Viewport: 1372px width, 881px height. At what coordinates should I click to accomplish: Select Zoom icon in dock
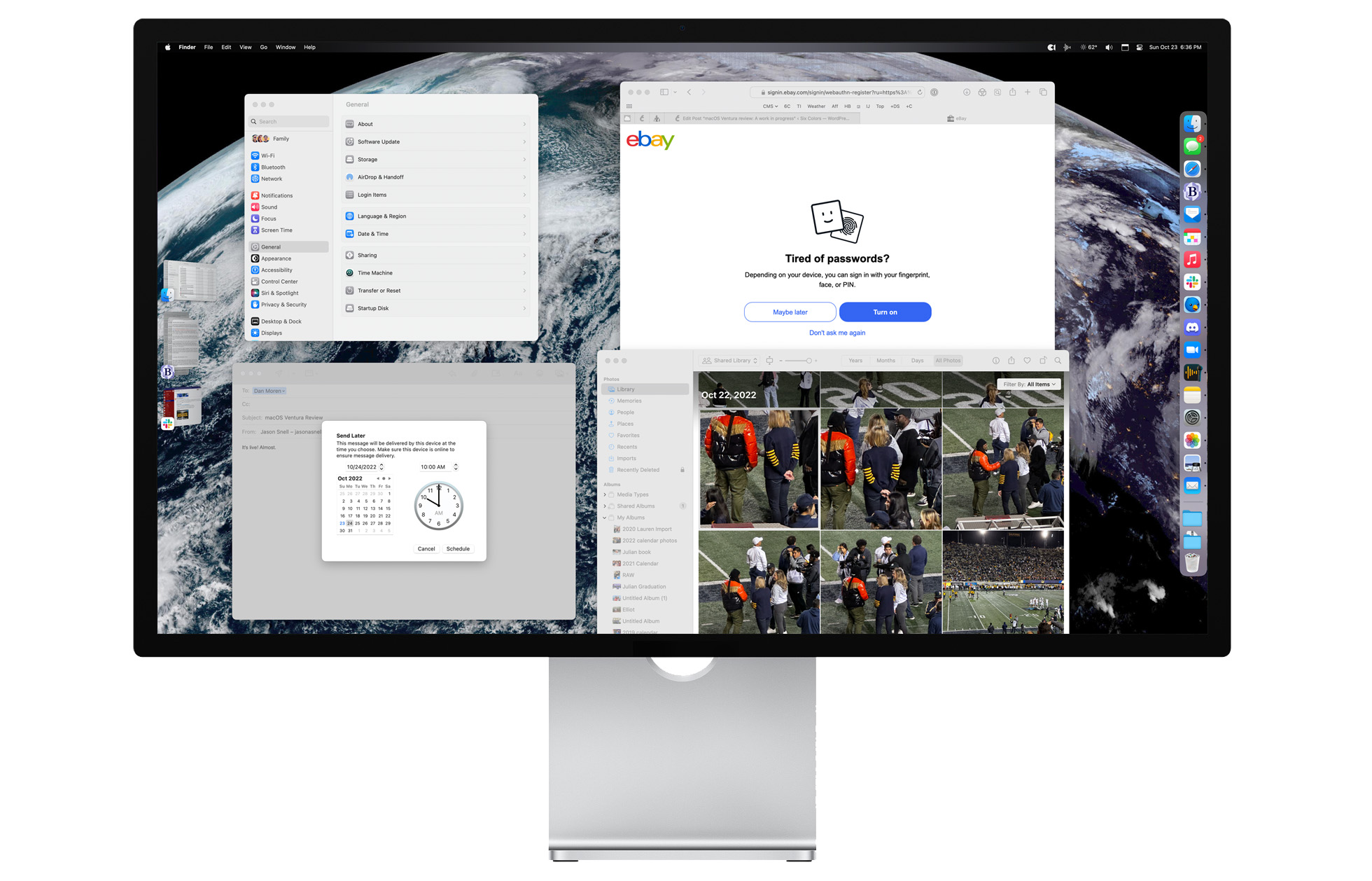(x=1192, y=349)
